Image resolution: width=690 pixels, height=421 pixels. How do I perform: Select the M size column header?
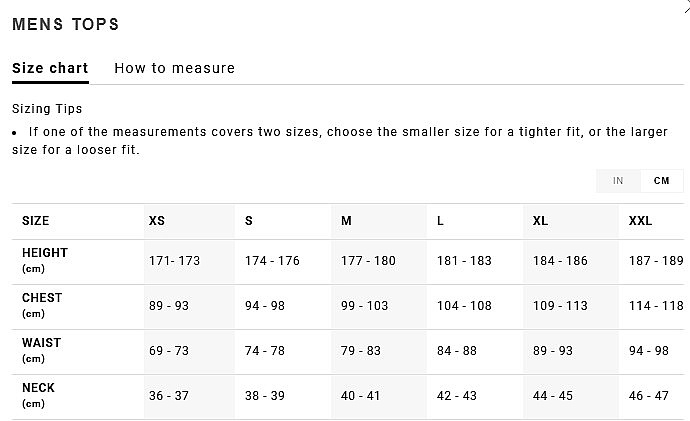point(346,221)
